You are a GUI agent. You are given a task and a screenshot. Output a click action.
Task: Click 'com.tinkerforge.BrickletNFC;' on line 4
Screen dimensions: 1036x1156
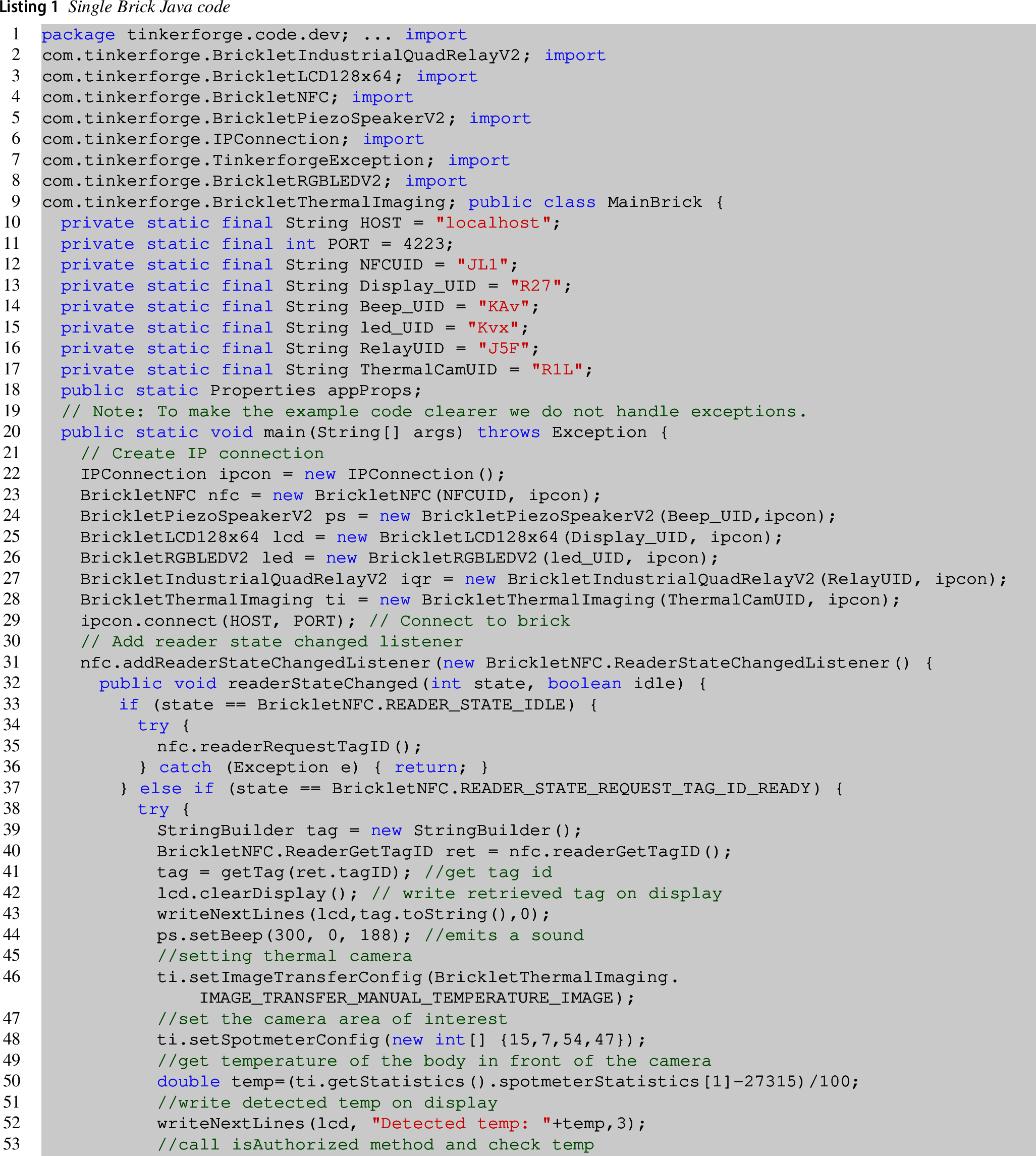191,97
